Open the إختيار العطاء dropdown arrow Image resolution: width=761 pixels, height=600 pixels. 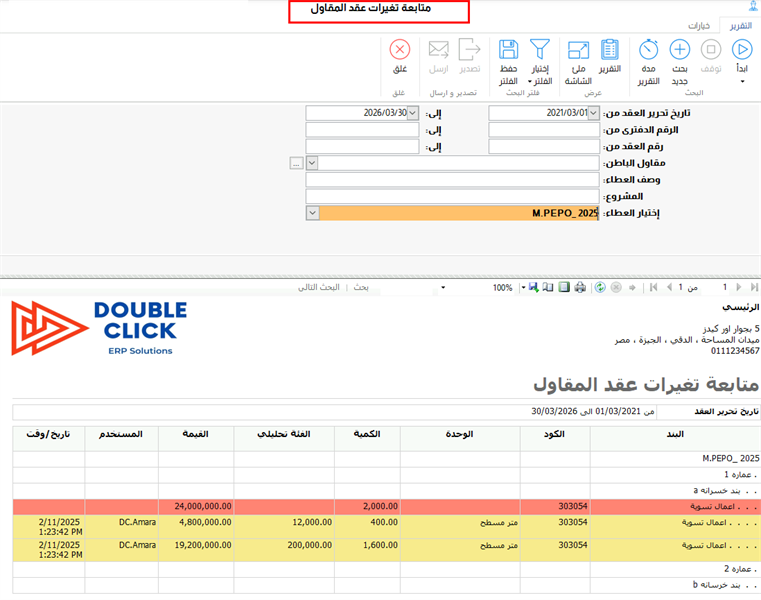312,213
